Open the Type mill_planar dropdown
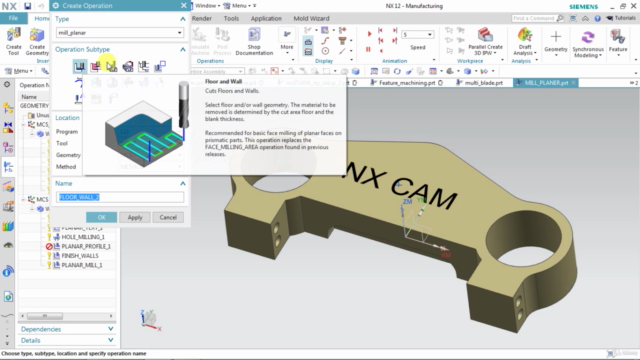This screenshot has width=640, height=360. [x=120, y=33]
